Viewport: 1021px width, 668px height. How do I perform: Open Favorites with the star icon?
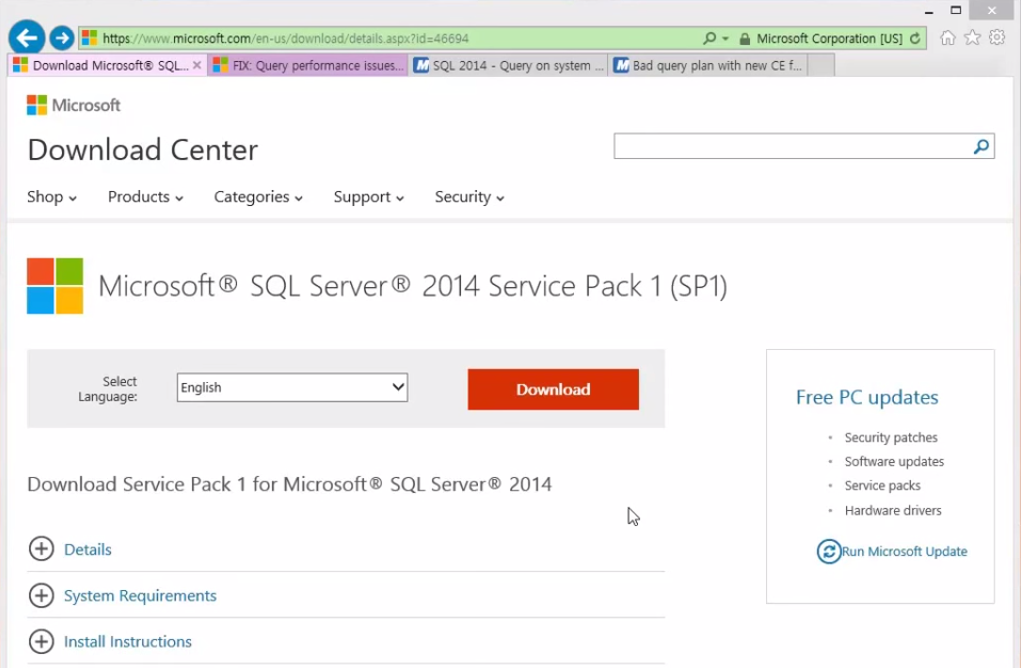(972, 38)
